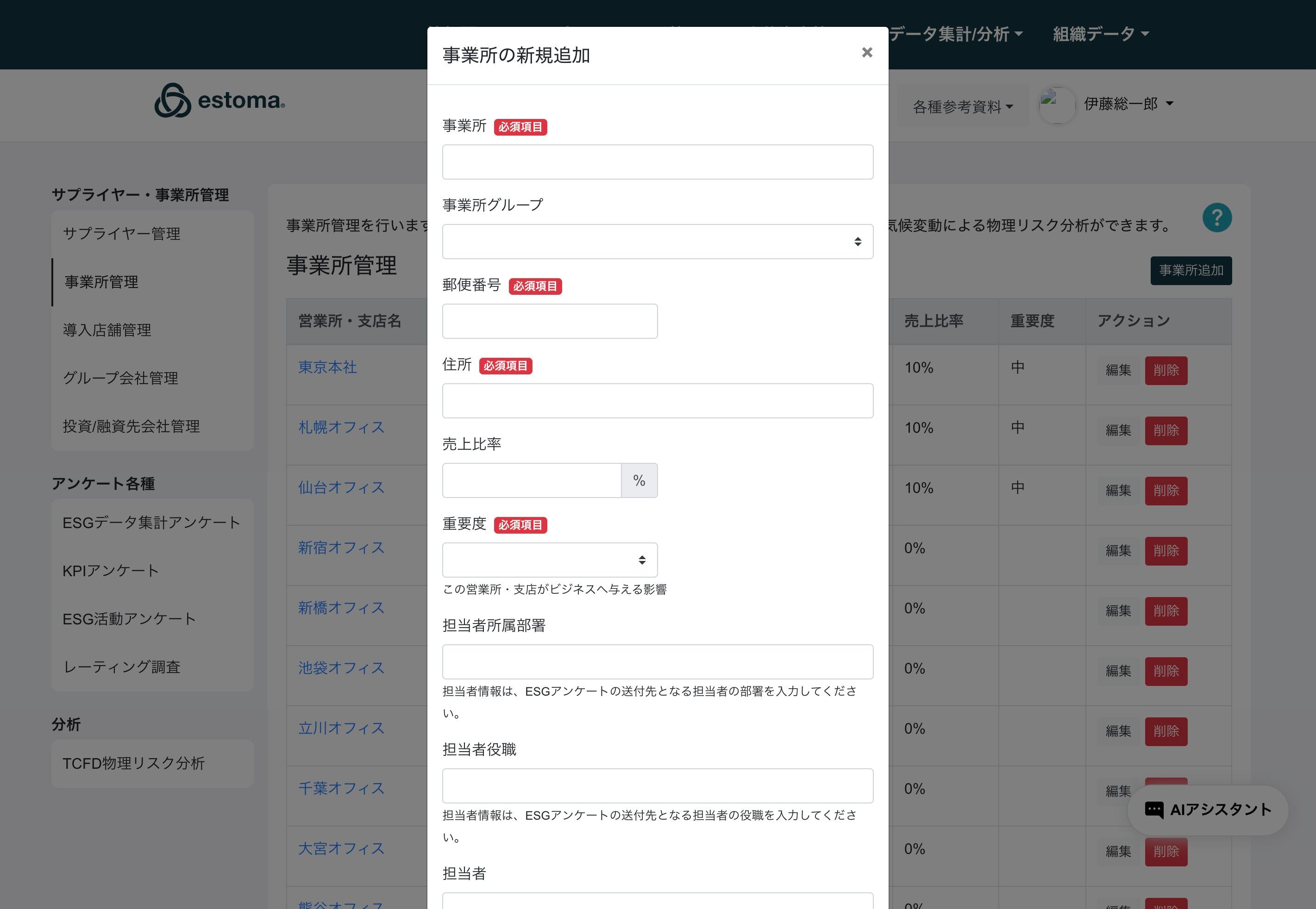Click the estoma logo icon
This screenshot has height=909, width=1316.
coord(172,101)
